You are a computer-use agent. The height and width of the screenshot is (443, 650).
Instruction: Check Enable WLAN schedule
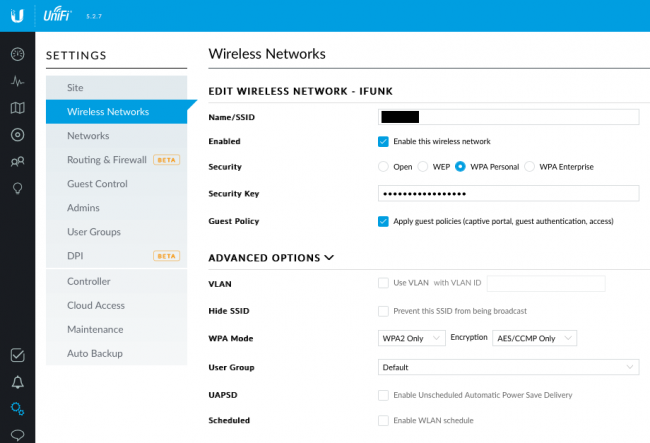click(383, 421)
